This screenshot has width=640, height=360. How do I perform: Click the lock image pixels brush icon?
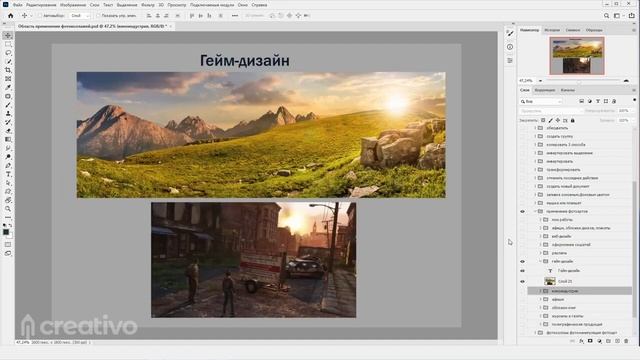(551, 120)
